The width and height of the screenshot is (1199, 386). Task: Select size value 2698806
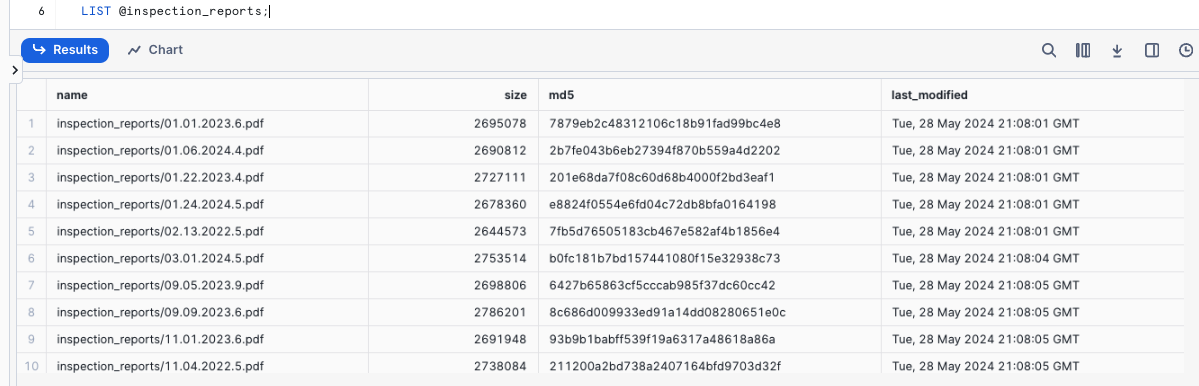coord(453,285)
